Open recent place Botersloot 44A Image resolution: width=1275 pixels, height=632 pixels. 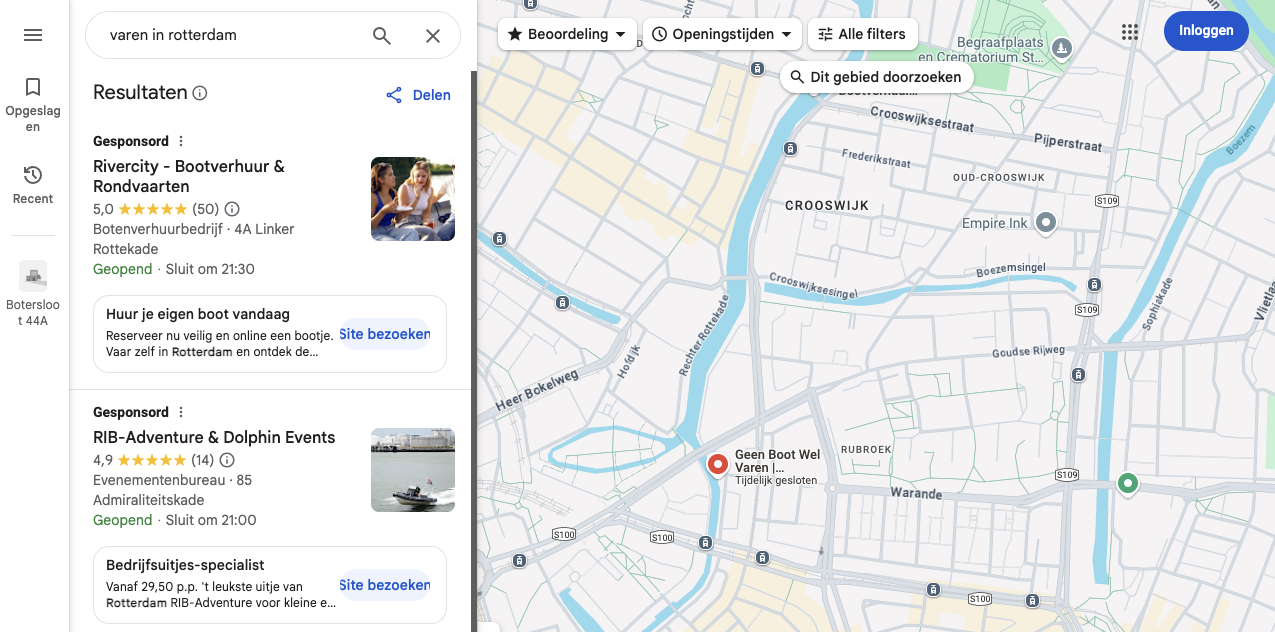(33, 294)
